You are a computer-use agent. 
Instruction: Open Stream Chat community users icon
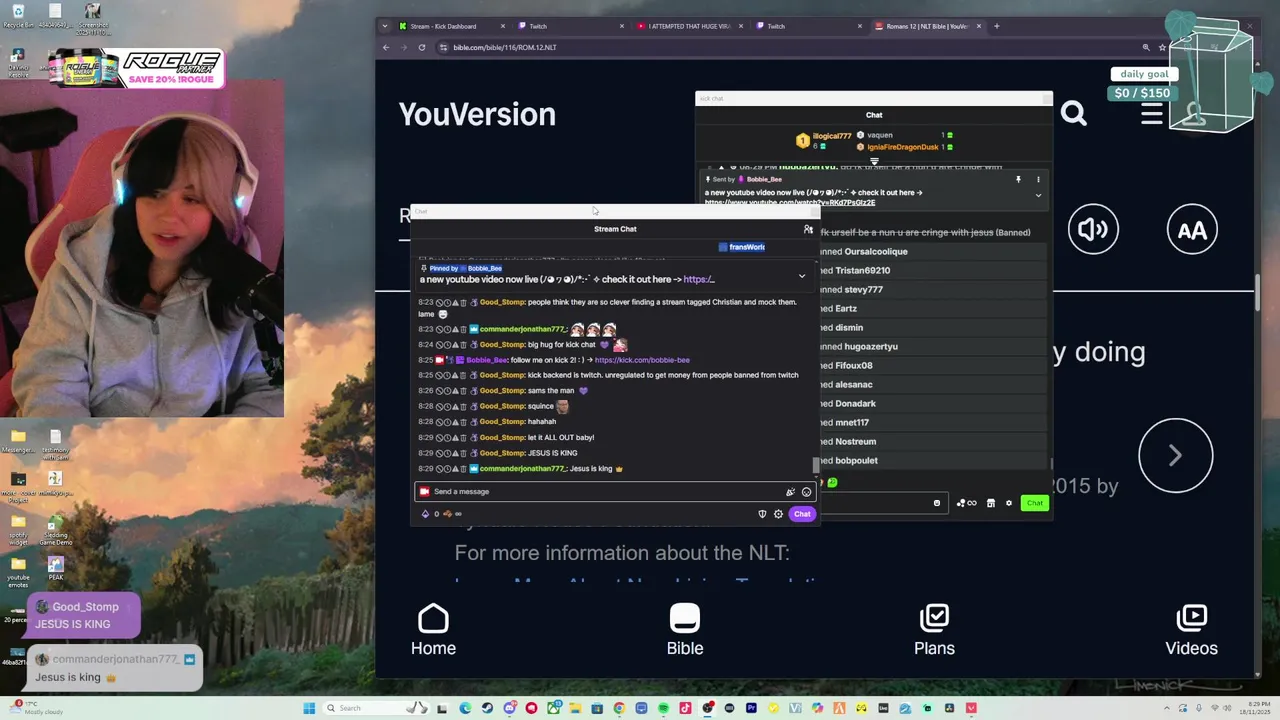tap(808, 229)
